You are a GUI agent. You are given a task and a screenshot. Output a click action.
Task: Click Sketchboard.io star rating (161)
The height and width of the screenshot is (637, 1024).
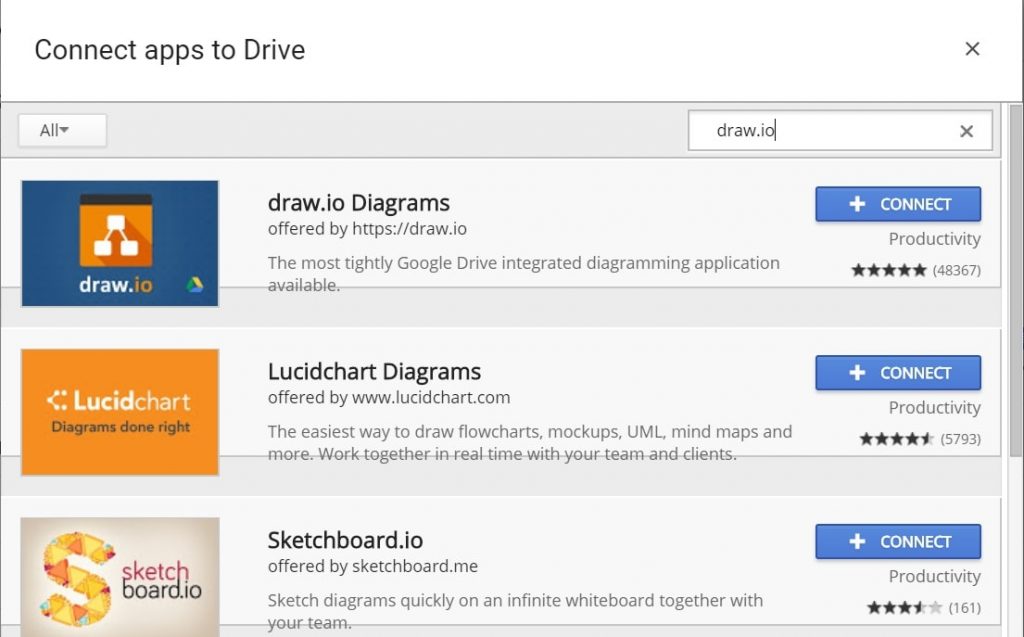click(x=923, y=608)
